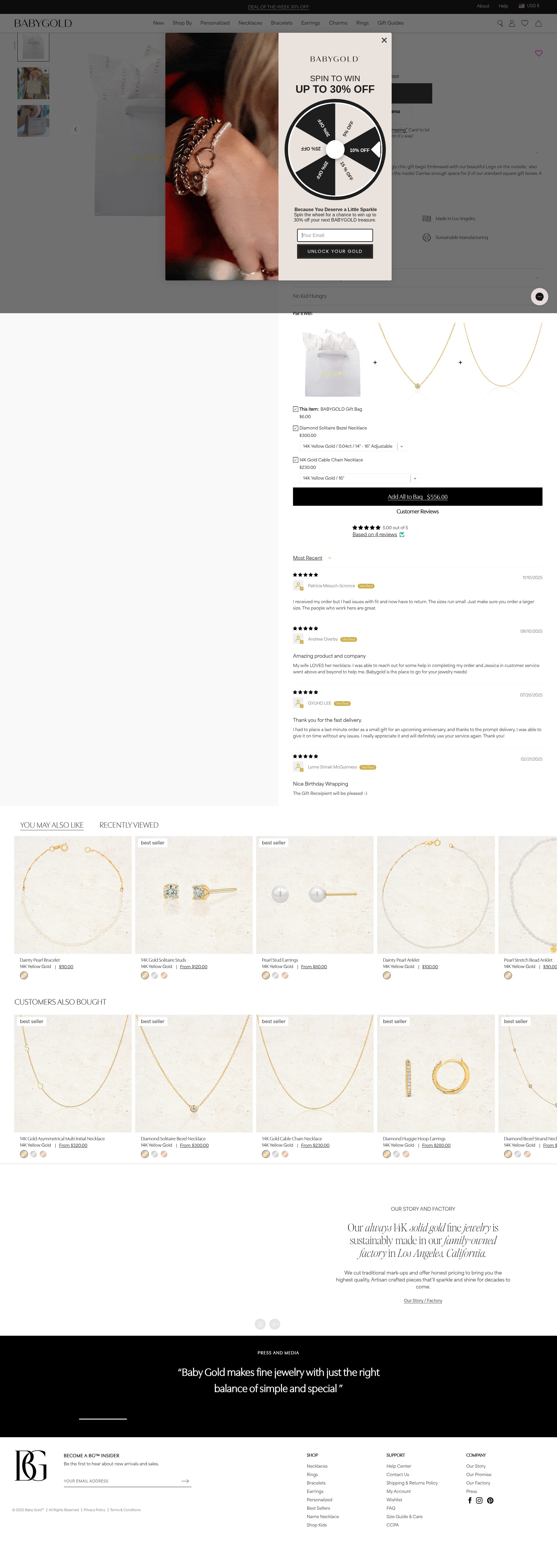Screen dimensions: 557x1568
Task: Click Andrew Overby reviewer avatar
Action: 298,639
